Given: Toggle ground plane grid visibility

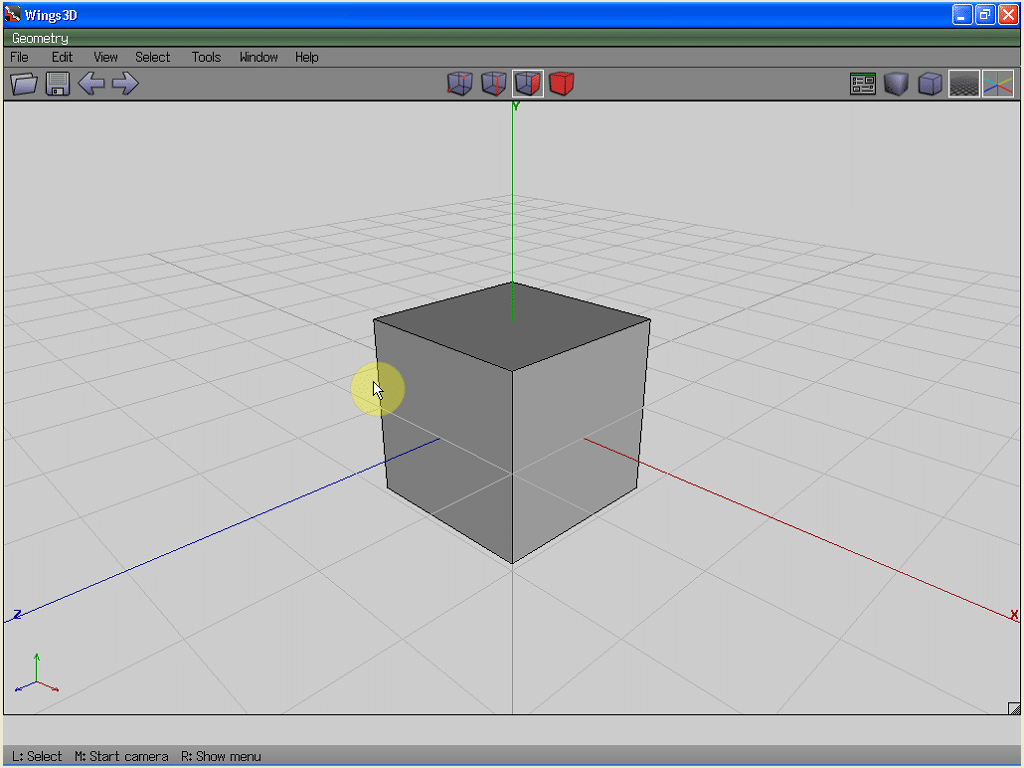Looking at the screenshot, I should coord(964,84).
